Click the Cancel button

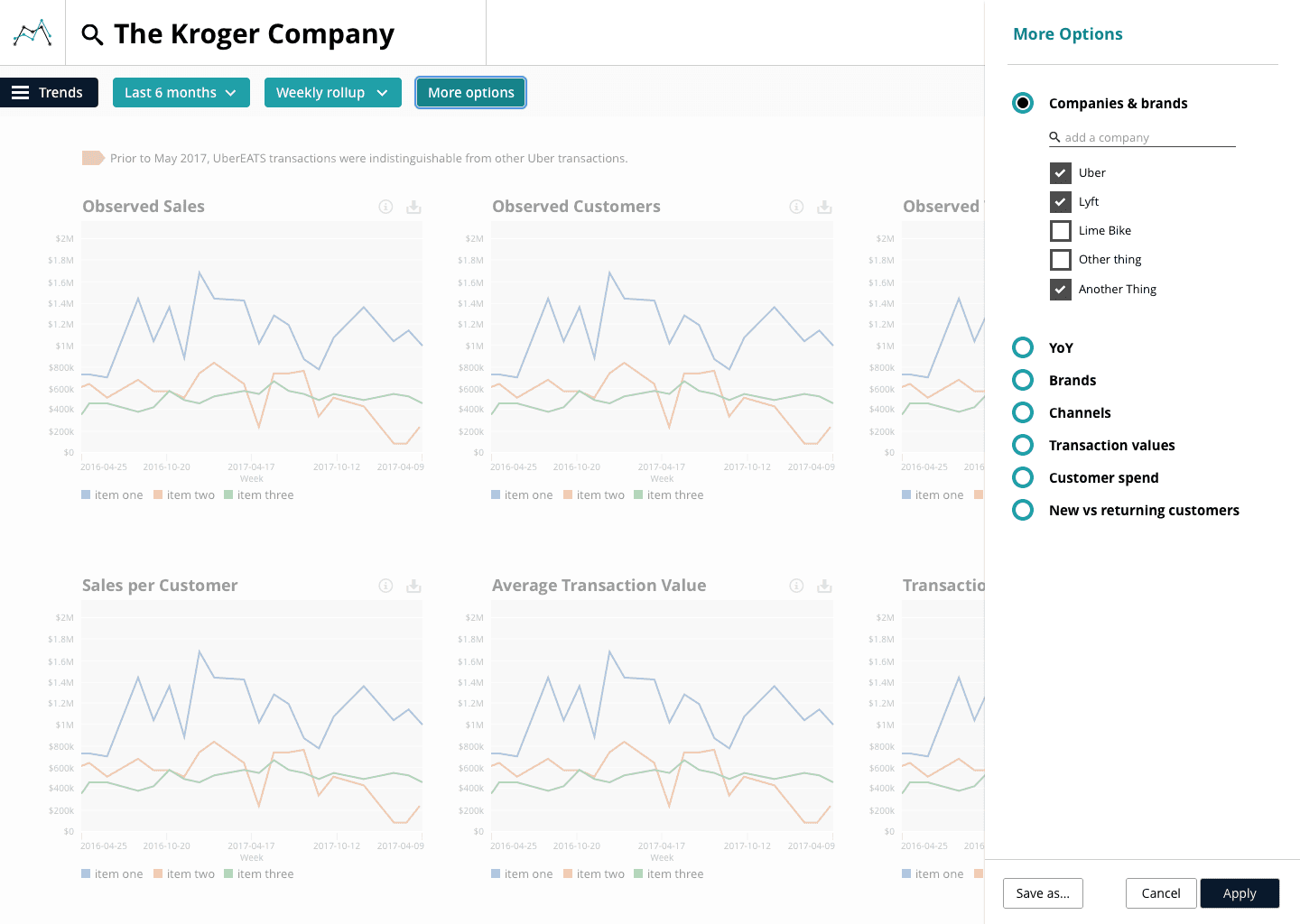[x=1161, y=893]
